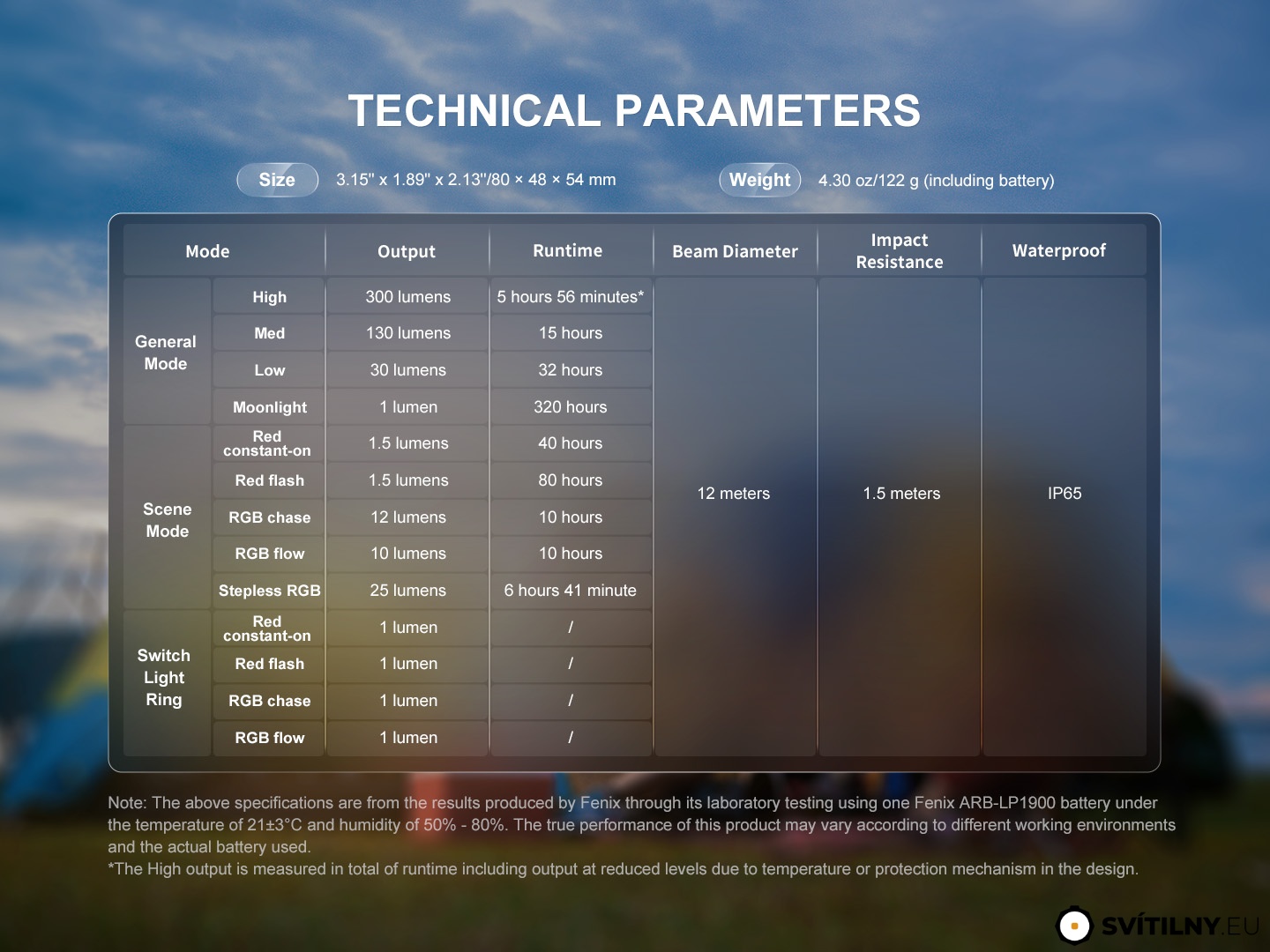Viewport: 1270px width, 952px height.
Task: Click the 4.30 oz/122 g weight text
Action: 936,181
